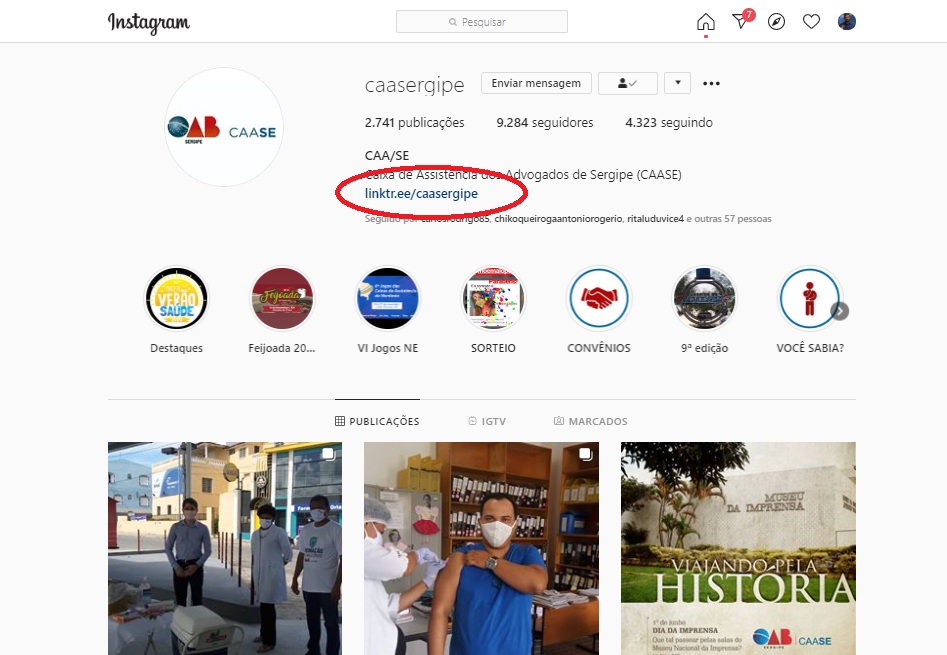Show next highlights with arrow

839,311
